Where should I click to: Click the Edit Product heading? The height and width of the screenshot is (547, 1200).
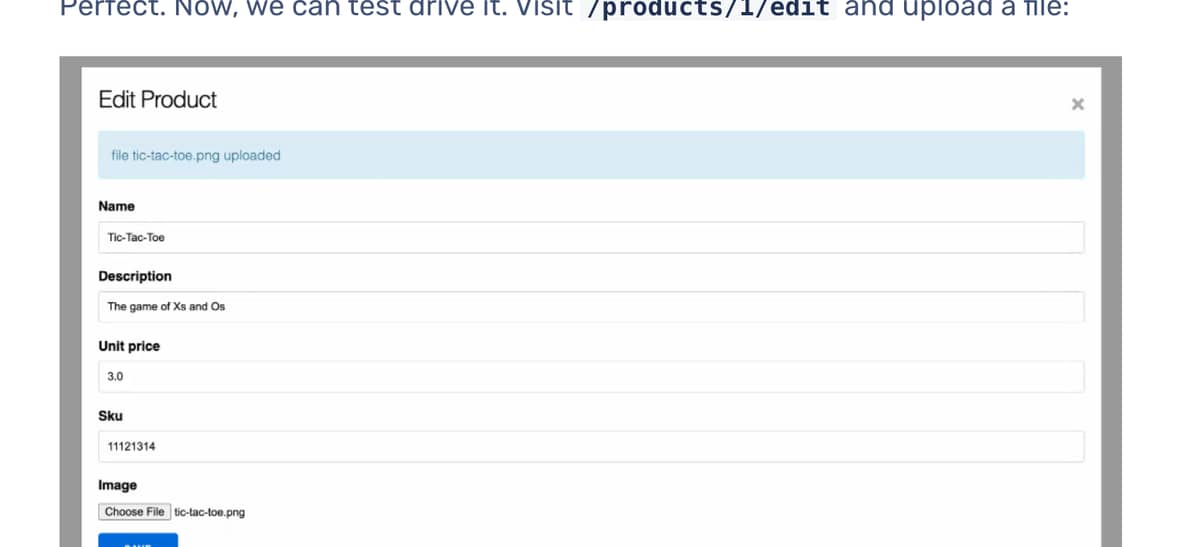pyautogui.click(x=157, y=99)
